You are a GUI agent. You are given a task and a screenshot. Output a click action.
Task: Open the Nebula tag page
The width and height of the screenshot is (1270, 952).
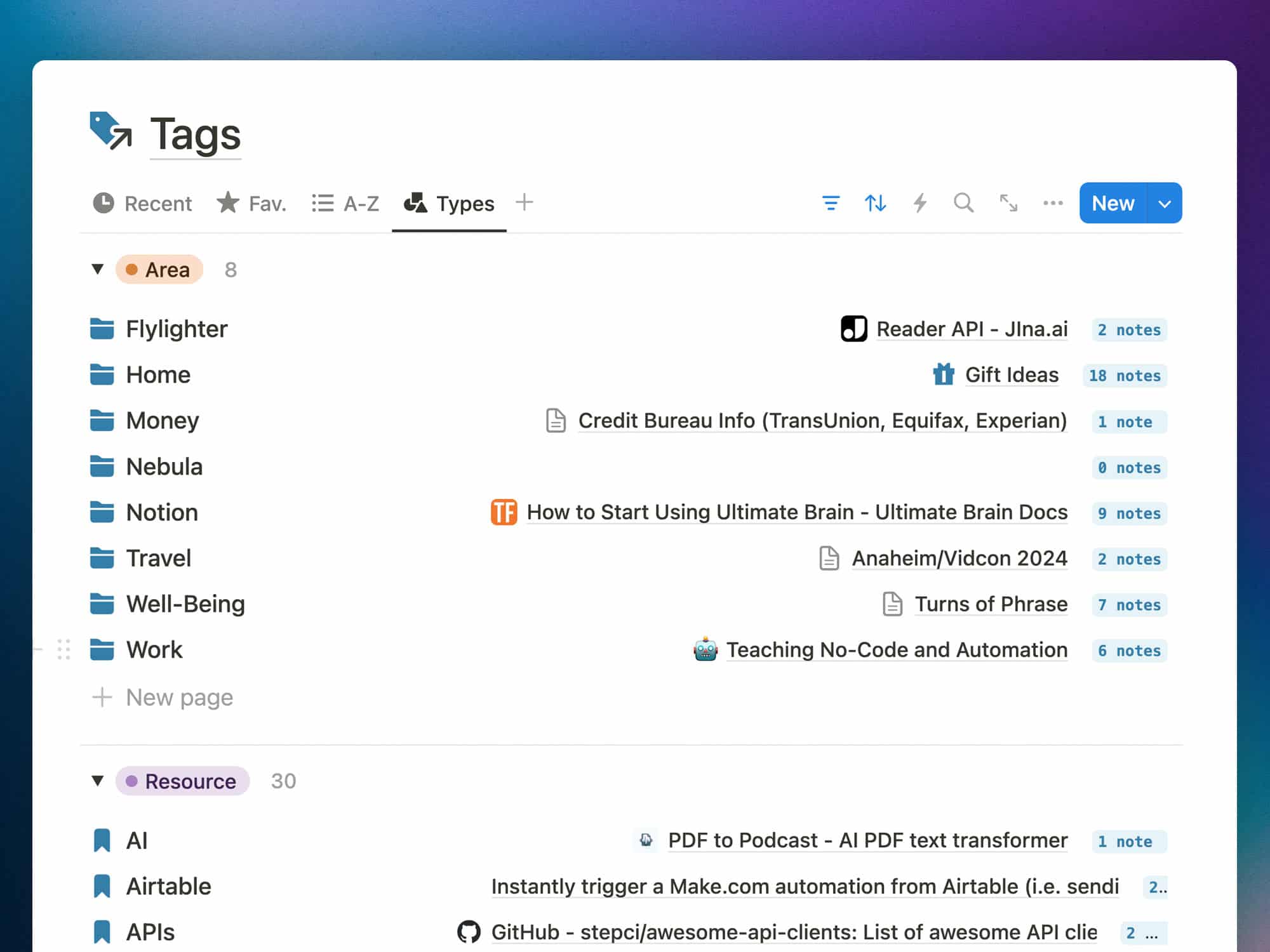click(164, 467)
